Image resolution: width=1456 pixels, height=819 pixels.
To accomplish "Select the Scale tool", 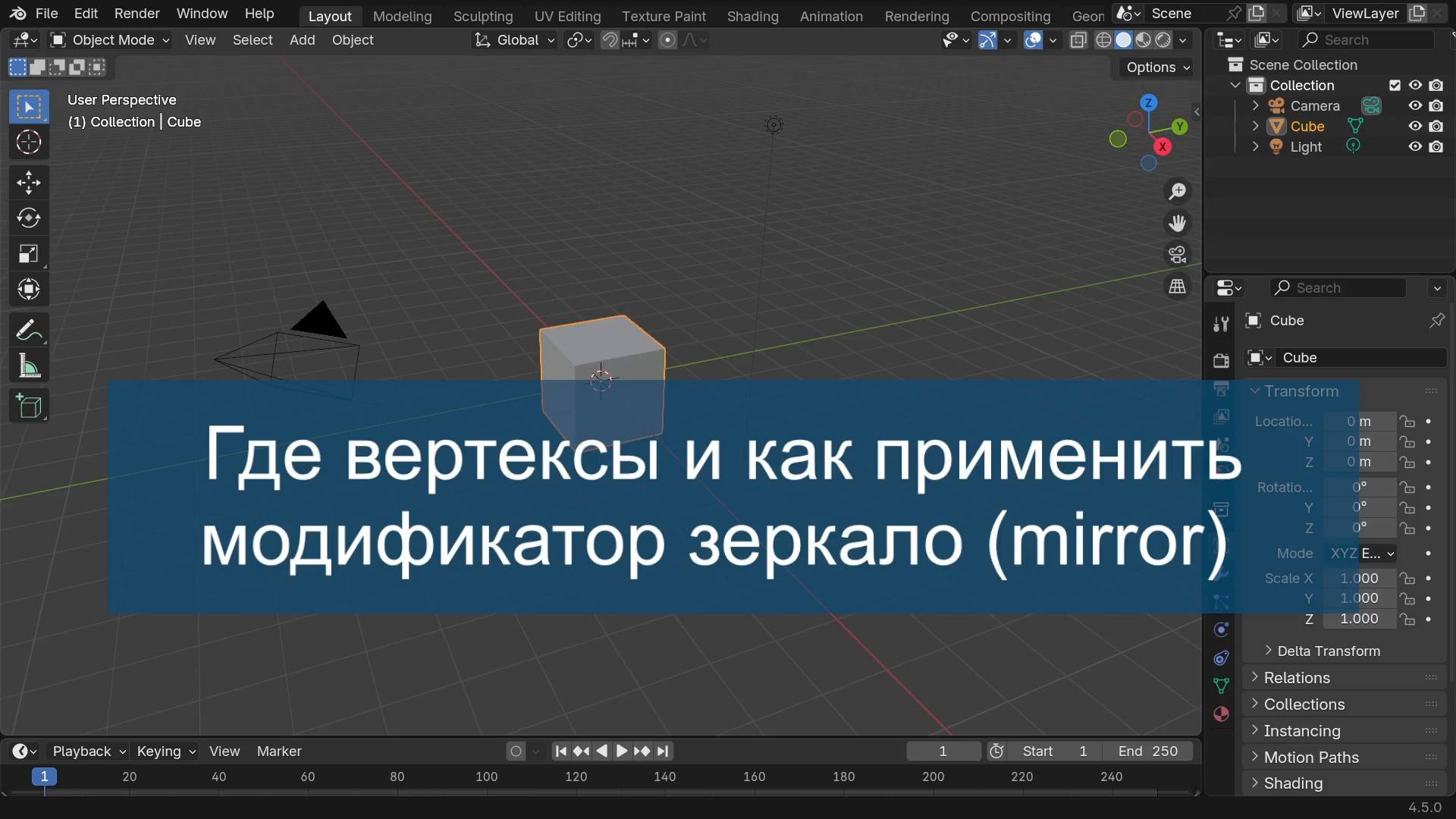I will pos(28,253).
